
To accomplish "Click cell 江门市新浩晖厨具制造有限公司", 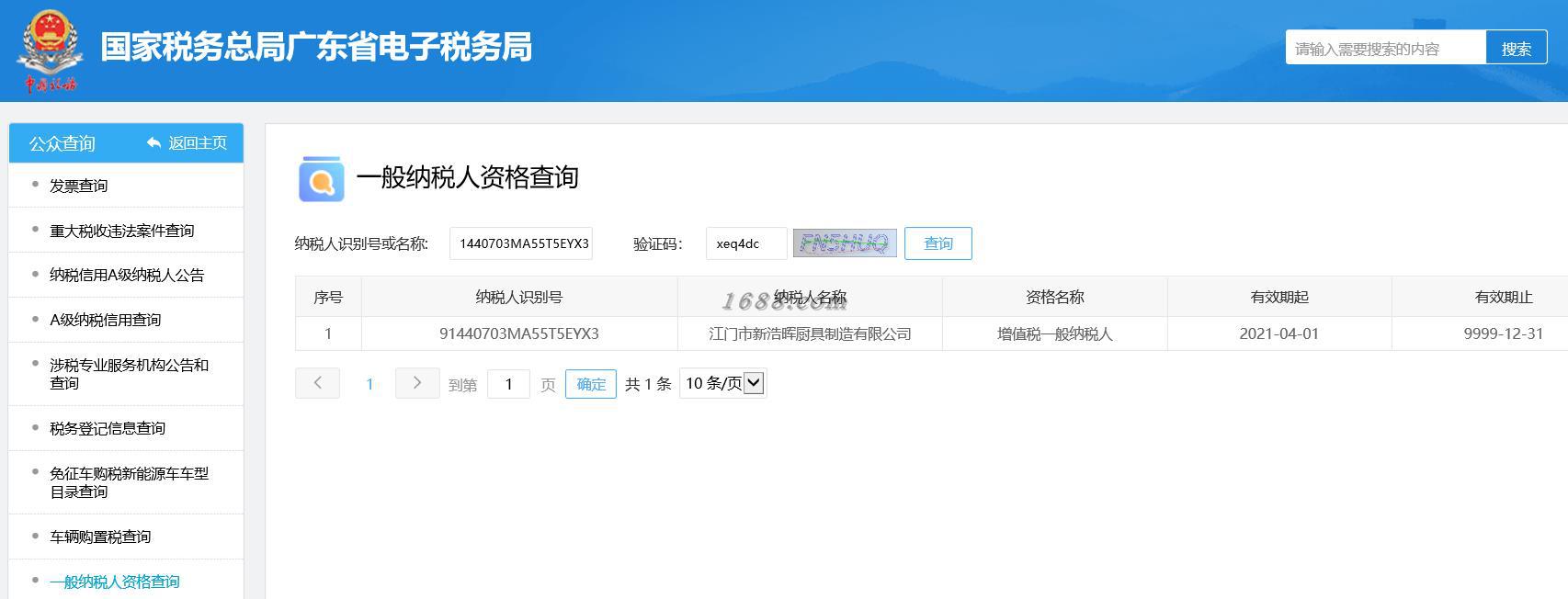I will click(x=810, y=333).
